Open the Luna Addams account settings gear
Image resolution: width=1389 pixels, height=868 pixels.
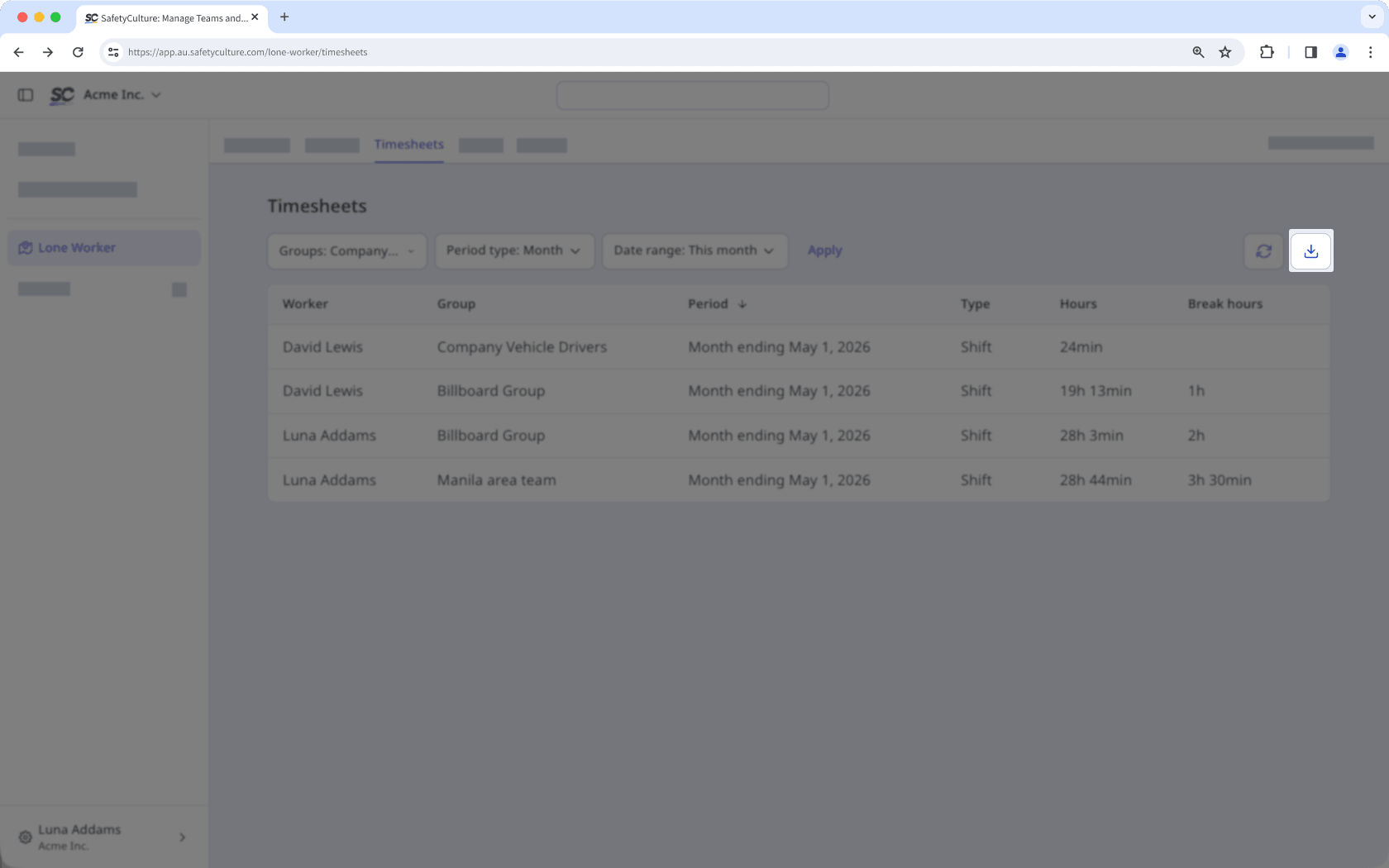pyautogui.click(x=26, y=837)
